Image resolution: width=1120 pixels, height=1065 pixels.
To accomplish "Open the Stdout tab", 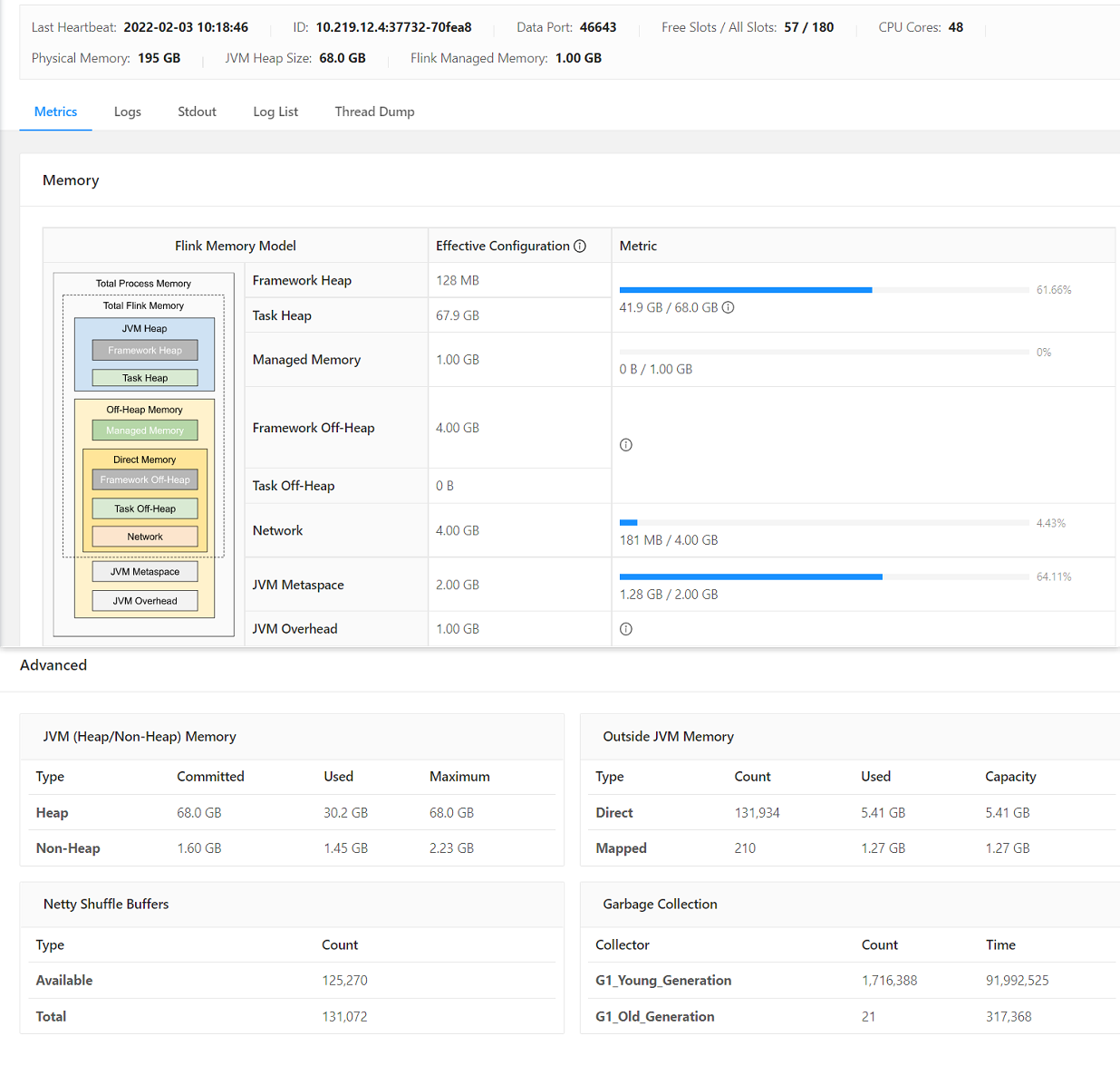I will click(x=197, y=111).
